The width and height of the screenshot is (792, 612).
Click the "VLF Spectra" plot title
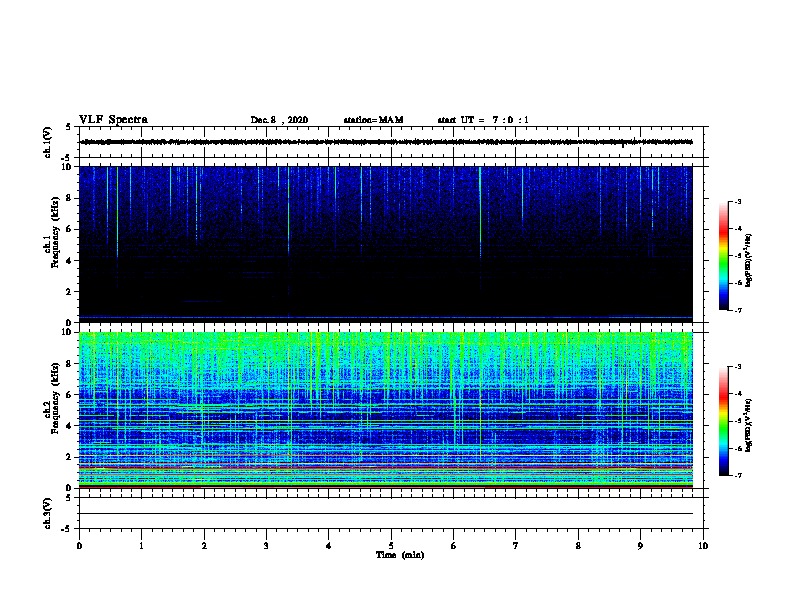coord(113,120)
